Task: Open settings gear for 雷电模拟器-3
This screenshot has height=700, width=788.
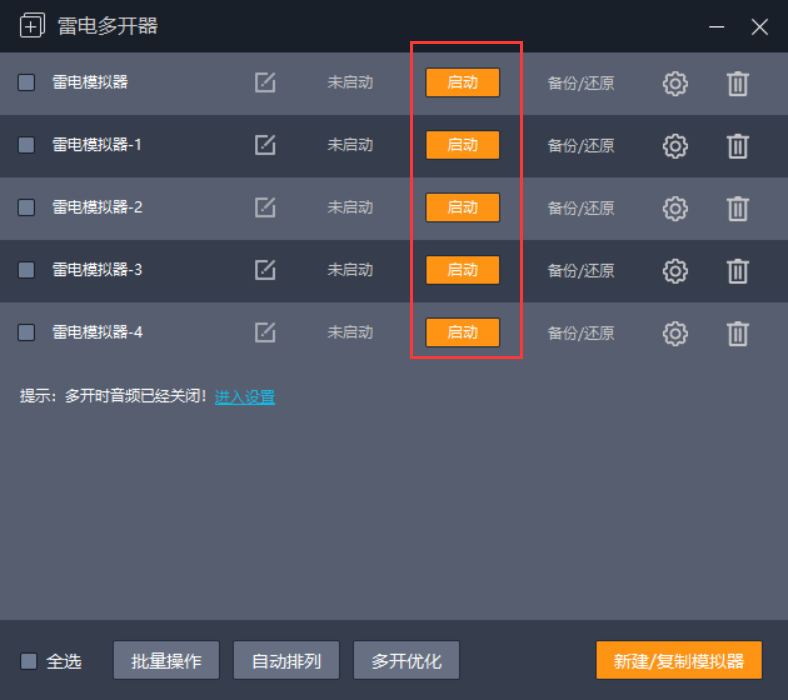Action: point(675,271)
